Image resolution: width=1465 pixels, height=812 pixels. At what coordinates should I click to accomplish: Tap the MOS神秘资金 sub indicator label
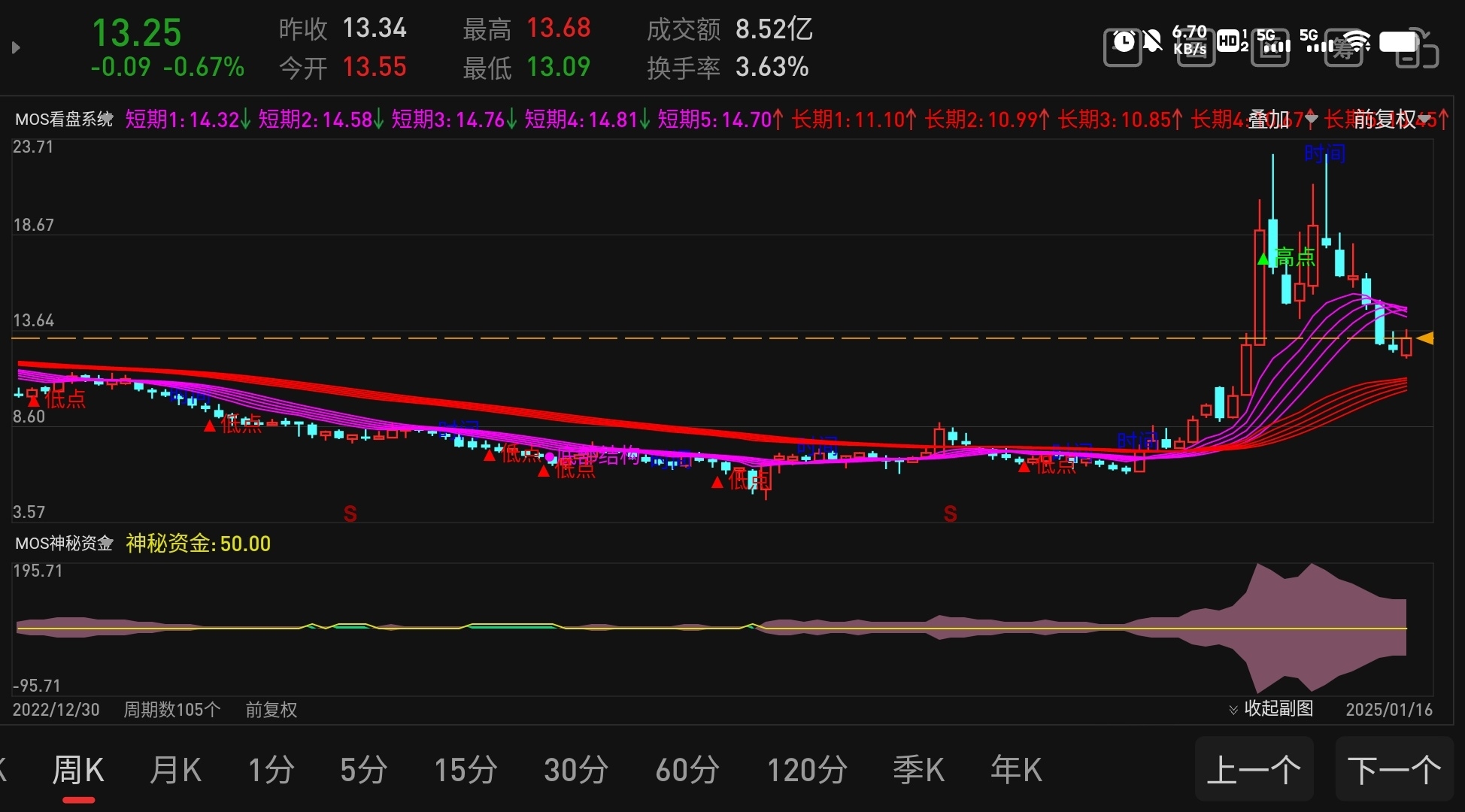[x=64, y=544]
